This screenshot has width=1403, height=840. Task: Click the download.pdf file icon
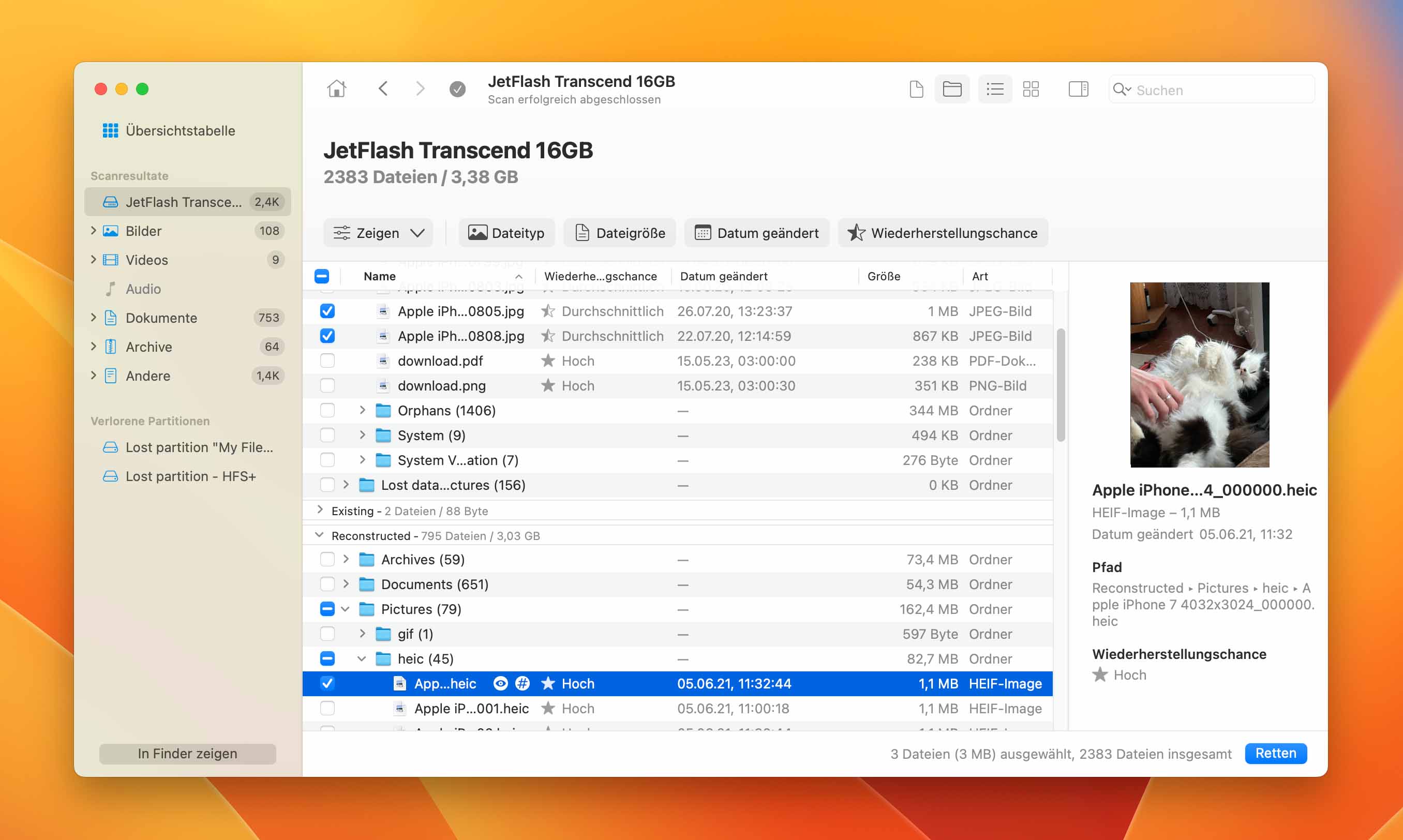pos(383,361)
